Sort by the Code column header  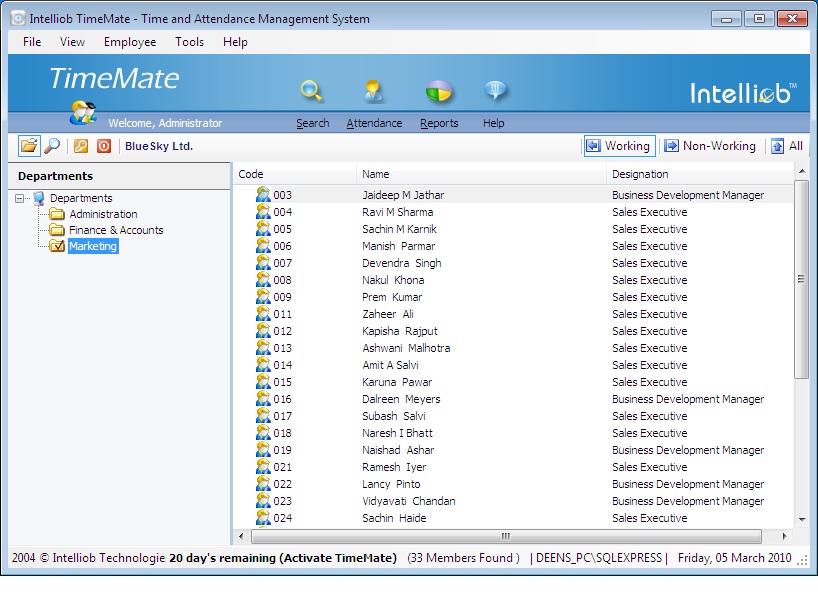pos(295,174)
